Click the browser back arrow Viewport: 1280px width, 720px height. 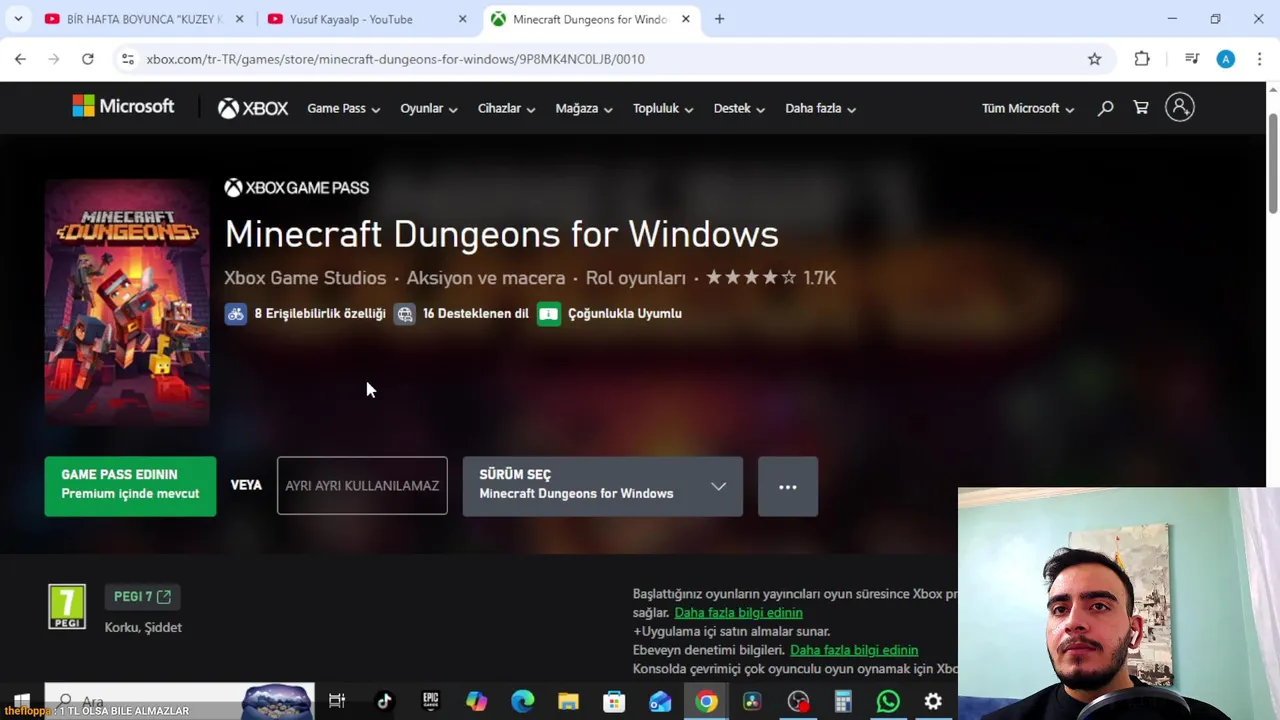20,59
